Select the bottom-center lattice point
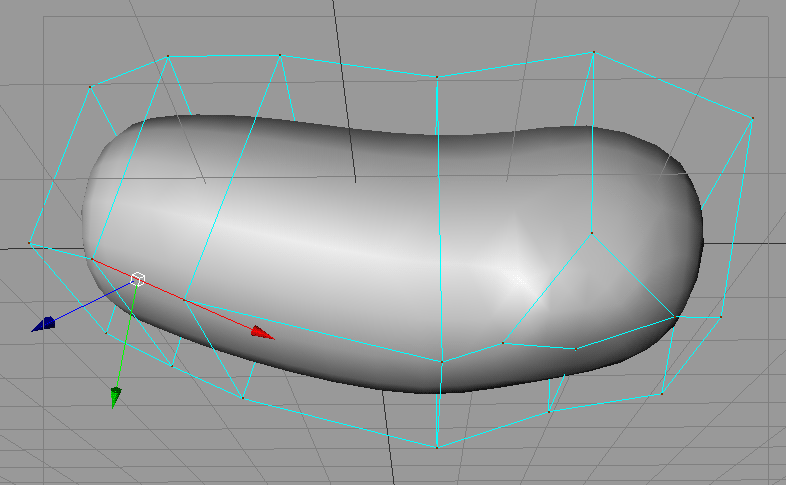Viewport: 786px width, 485px height. point(437,447)
